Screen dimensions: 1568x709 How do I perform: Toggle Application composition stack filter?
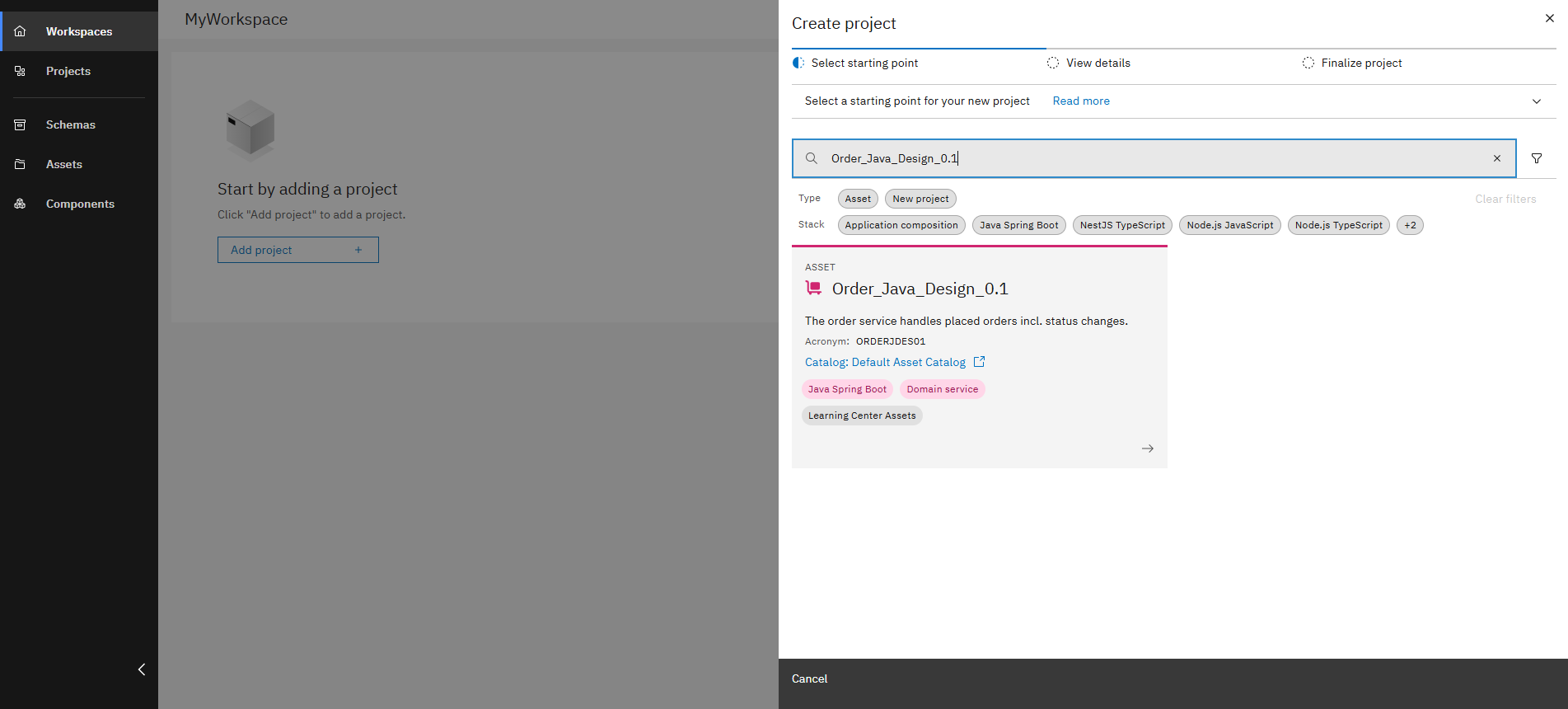901,225
